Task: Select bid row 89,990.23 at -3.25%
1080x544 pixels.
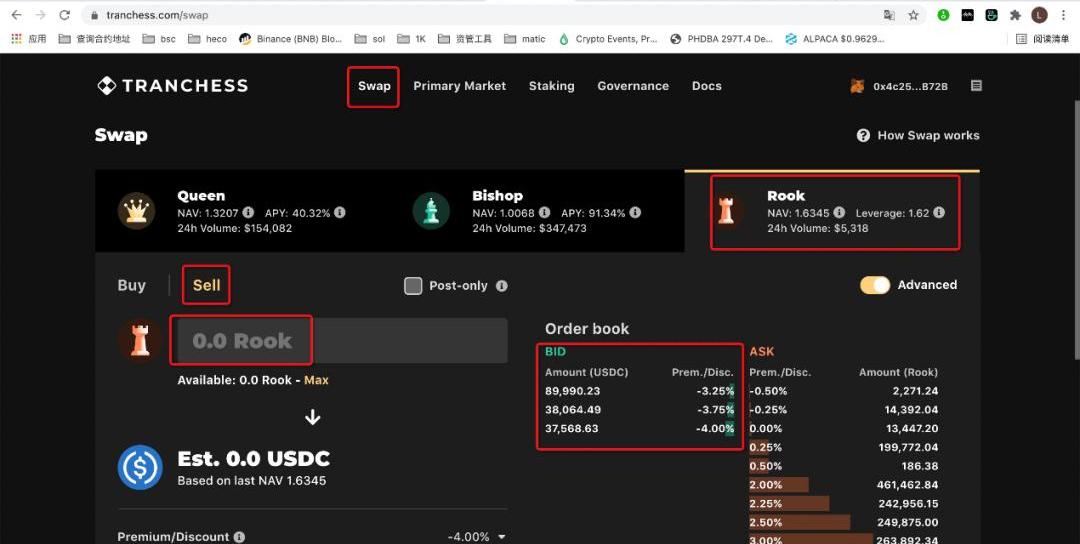Action: coord(640,390)
